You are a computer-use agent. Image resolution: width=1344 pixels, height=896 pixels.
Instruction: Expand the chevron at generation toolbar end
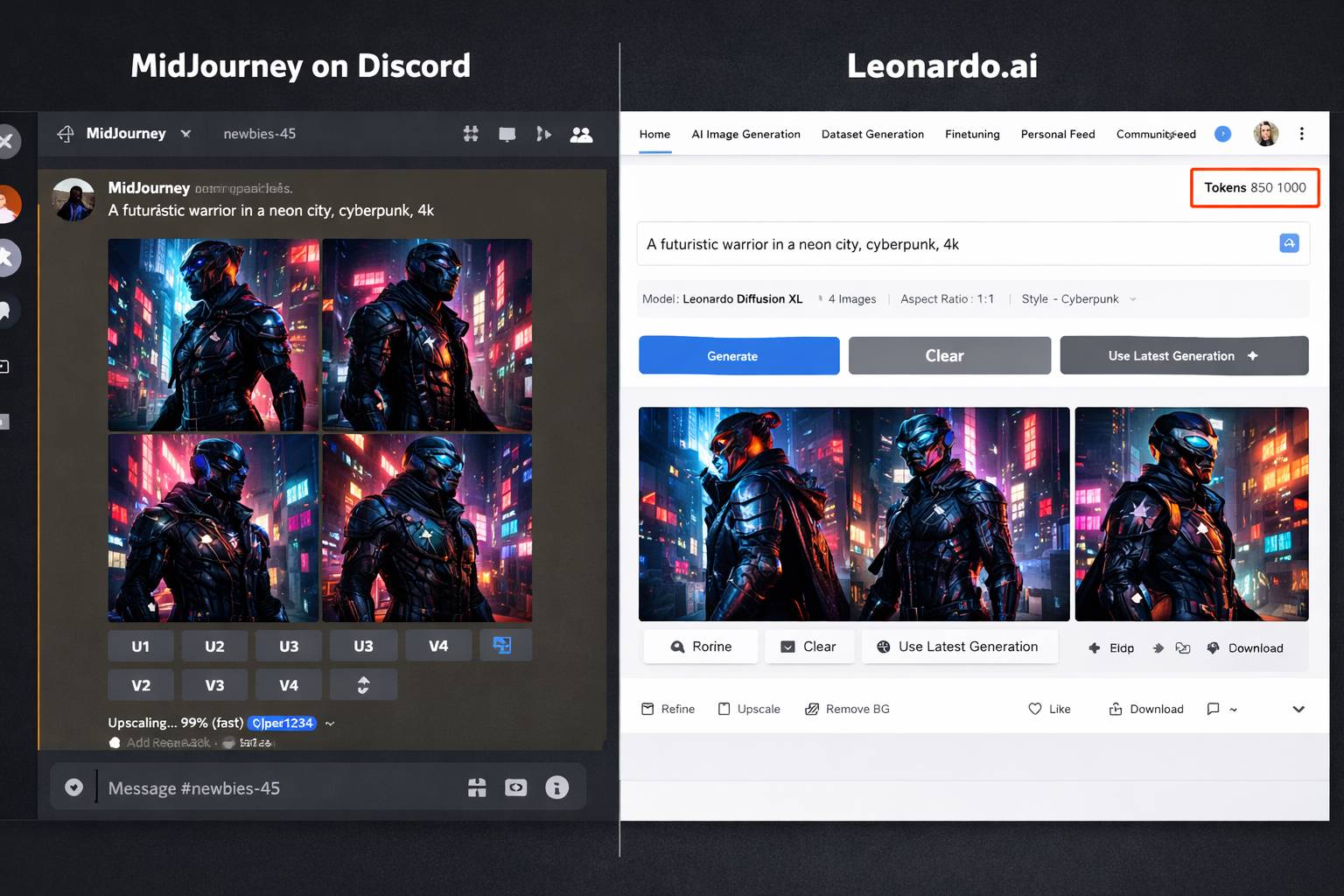coord(1298,709)
